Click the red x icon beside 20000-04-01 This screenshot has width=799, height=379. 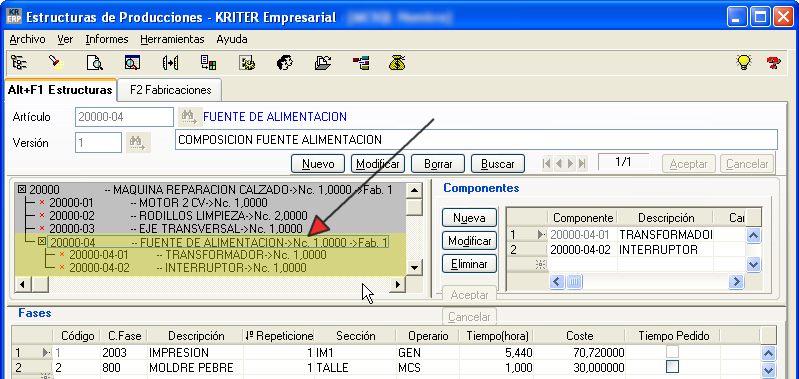(x=62, y=254)
